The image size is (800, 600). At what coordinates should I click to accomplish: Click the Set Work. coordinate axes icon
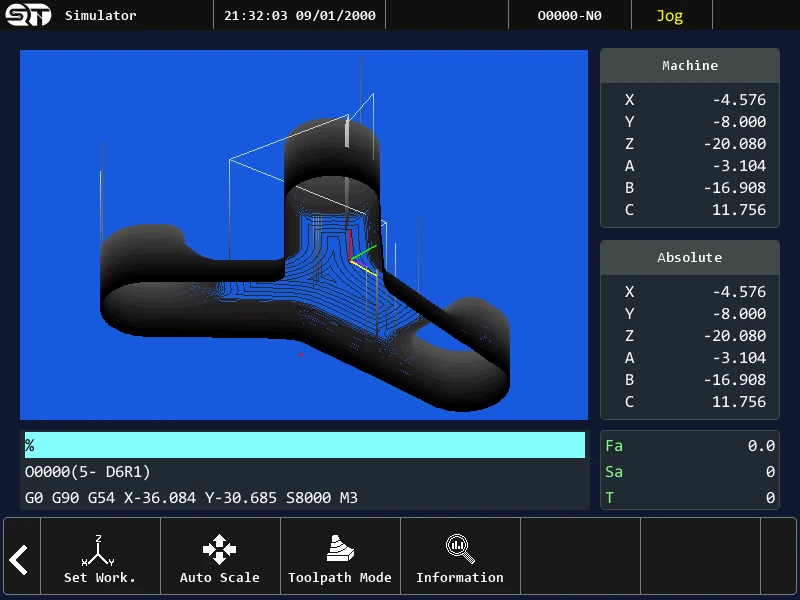(x=98, y=550)
